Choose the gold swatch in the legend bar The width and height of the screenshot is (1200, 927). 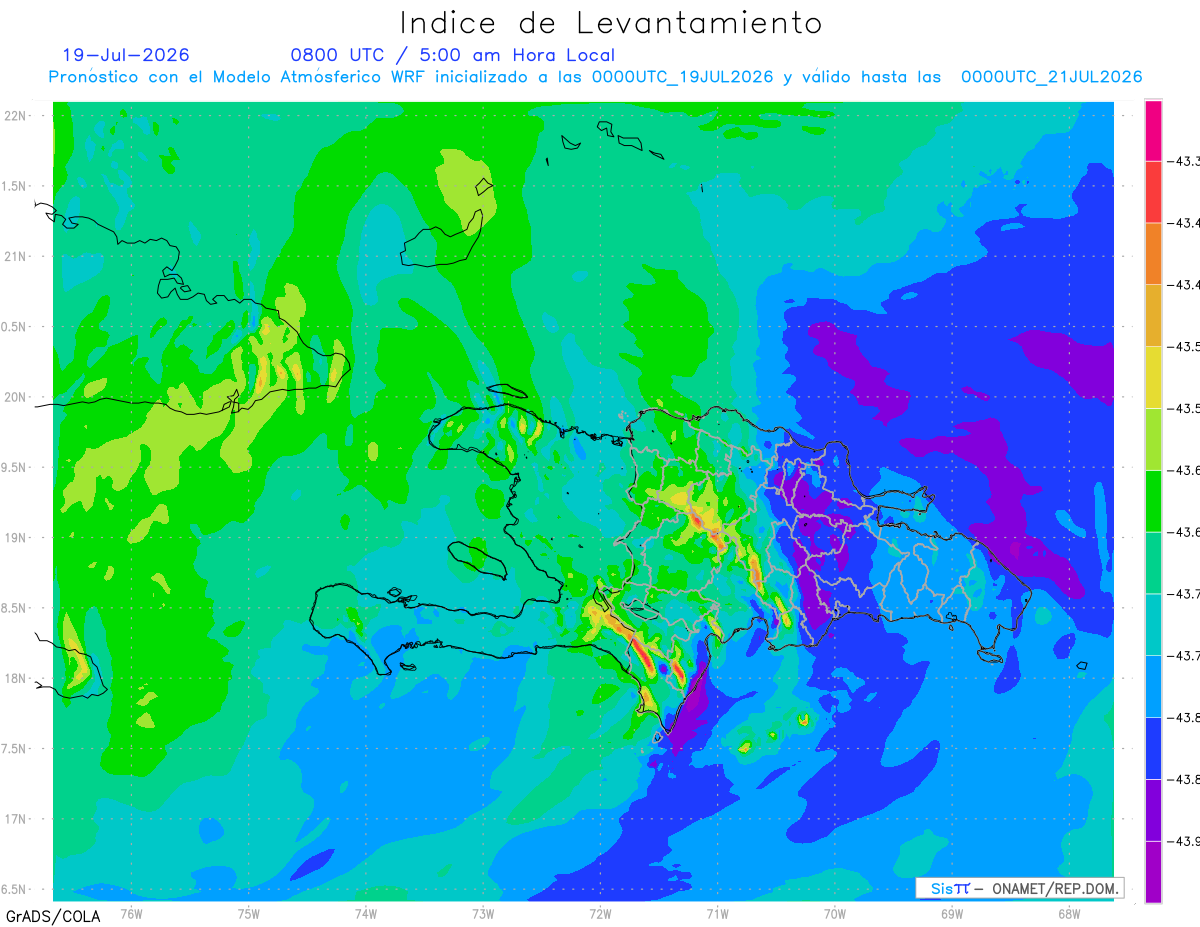[1153, 316]
